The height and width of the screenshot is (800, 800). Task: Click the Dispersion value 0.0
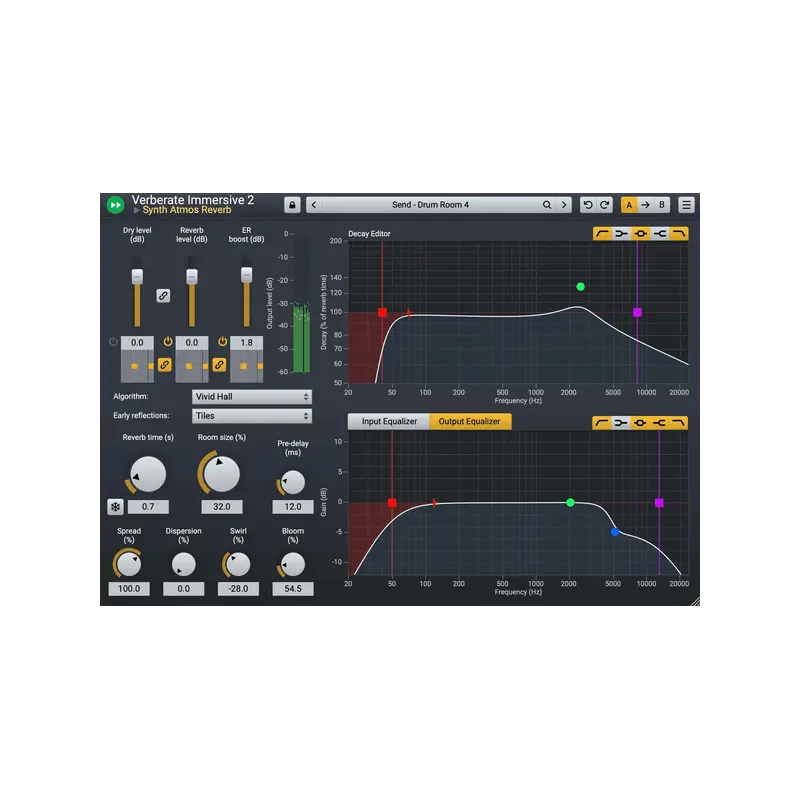coord(184,589)
